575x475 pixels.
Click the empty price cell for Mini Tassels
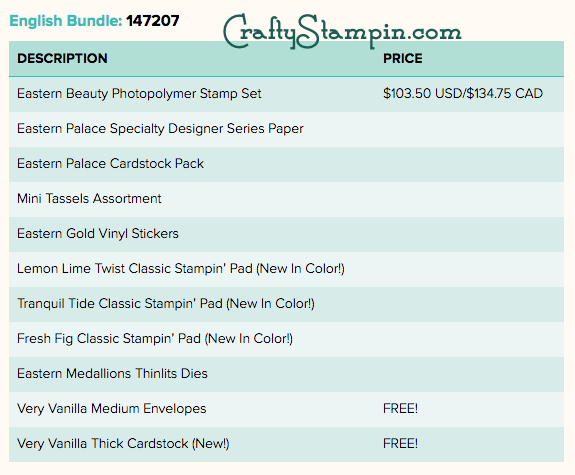coord(469,200)
